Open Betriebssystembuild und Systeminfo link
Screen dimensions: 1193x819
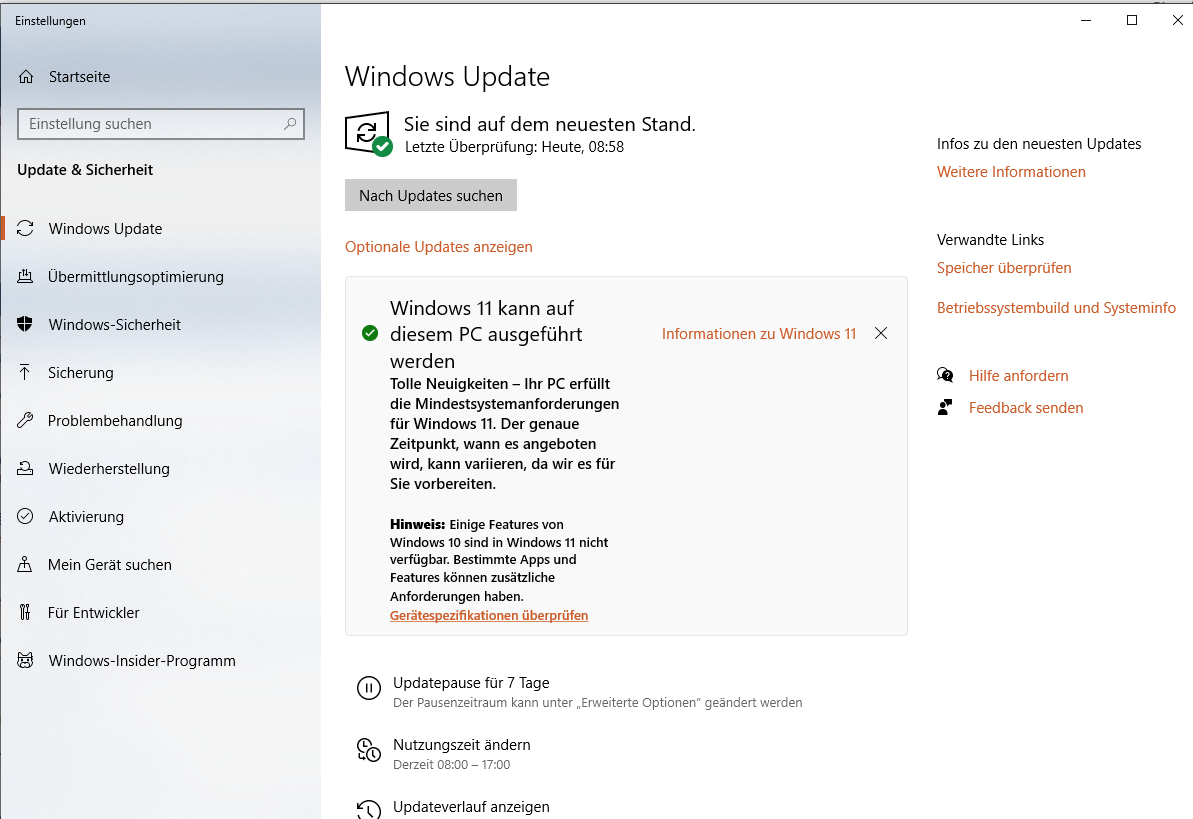(1056, 308)
